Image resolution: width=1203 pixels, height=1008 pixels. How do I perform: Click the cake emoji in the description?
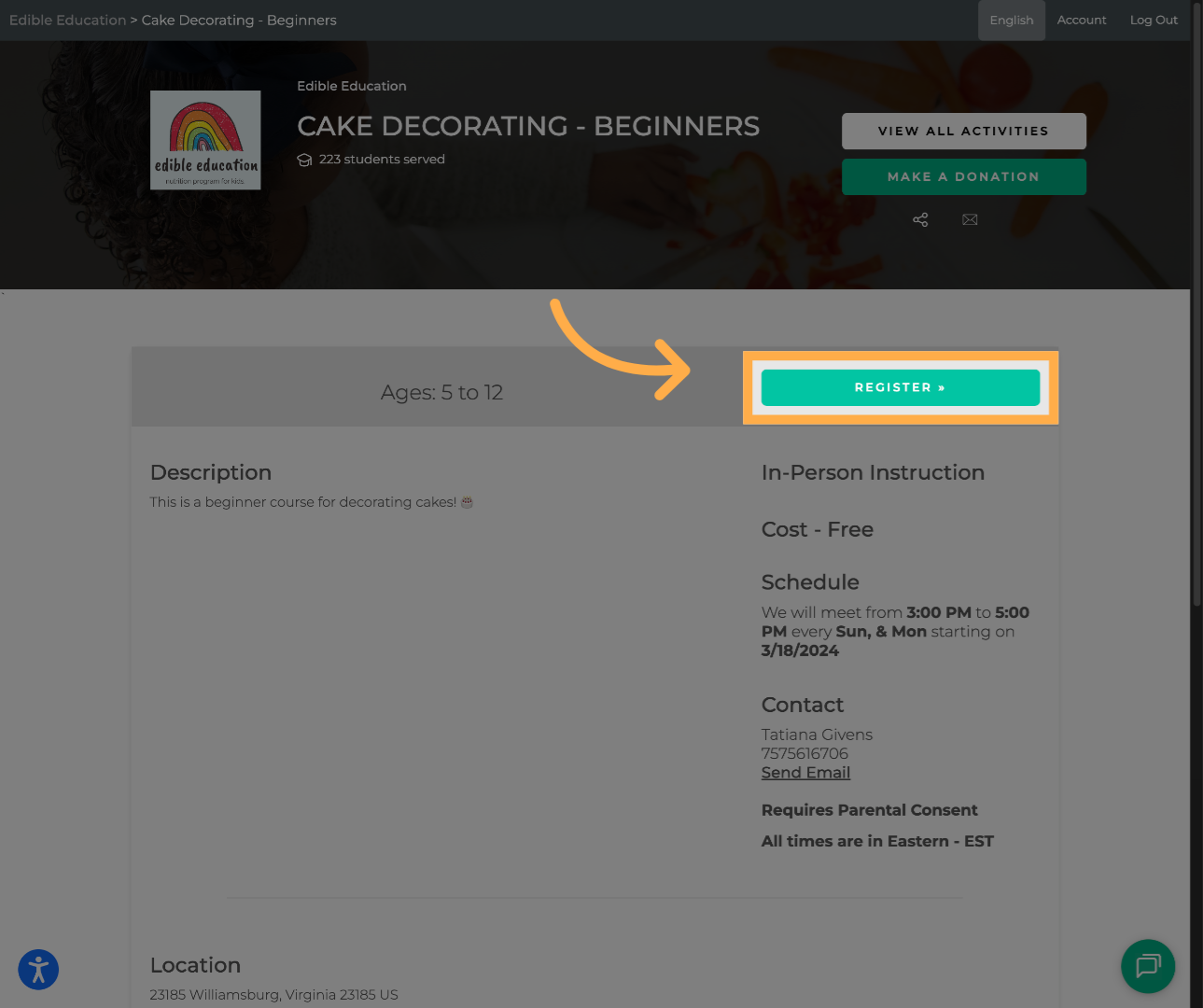point(467,502)
